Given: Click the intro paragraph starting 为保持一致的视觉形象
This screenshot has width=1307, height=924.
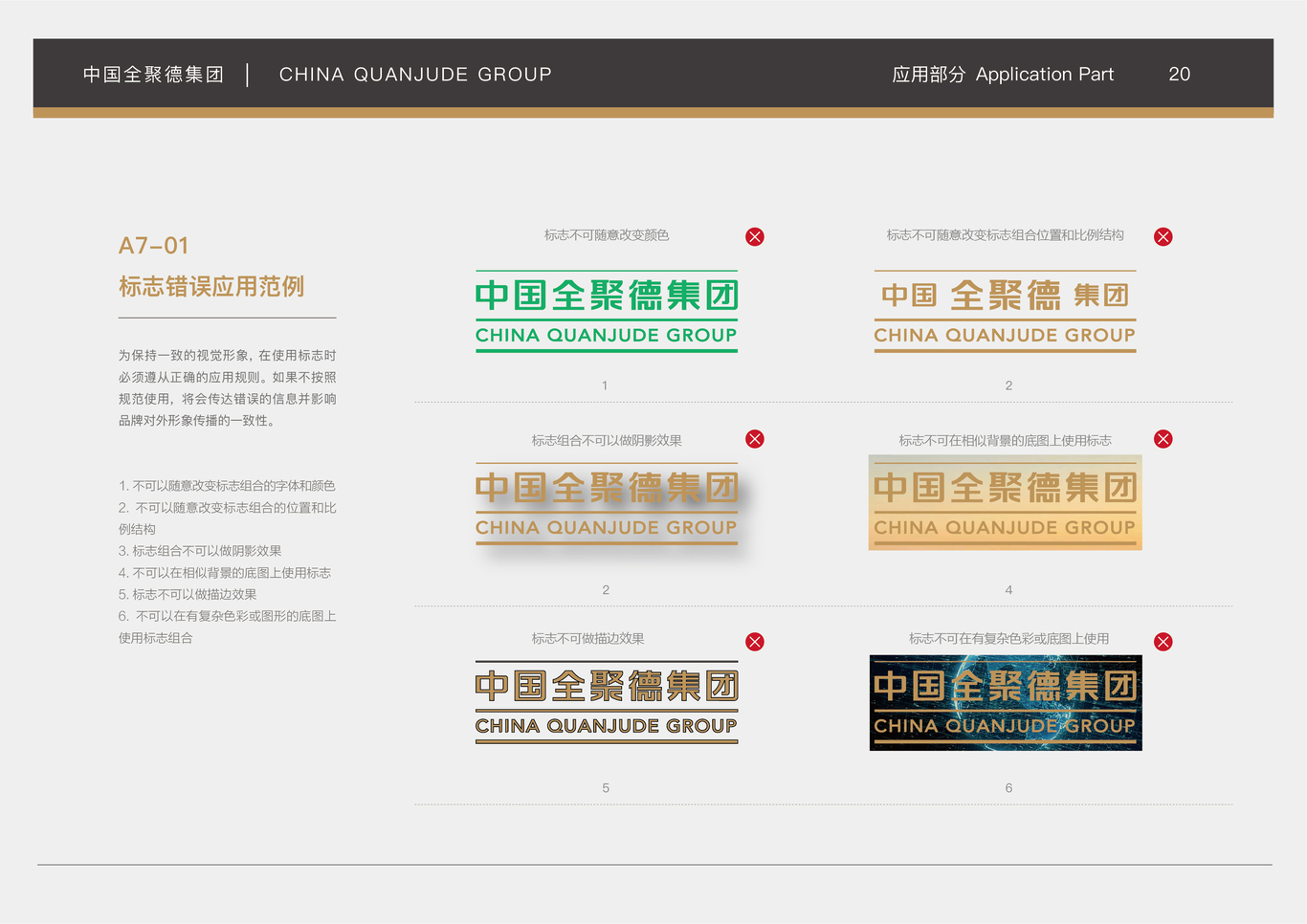Looking at the screenshot, I should click(x=228, y=387).
